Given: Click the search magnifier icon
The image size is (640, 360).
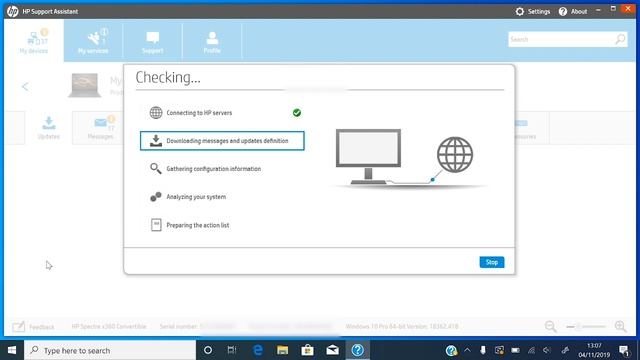Looking at the screenshot, I should click(x=620, y=40).
